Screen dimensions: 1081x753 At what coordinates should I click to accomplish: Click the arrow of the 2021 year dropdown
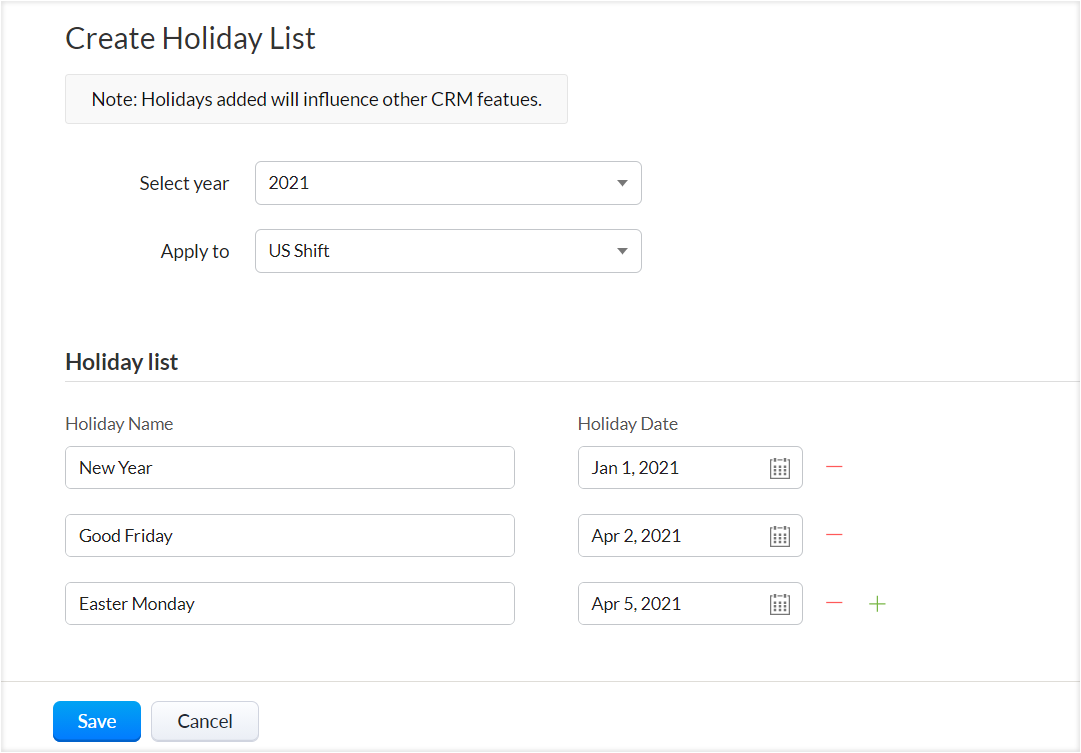(622, 183)
